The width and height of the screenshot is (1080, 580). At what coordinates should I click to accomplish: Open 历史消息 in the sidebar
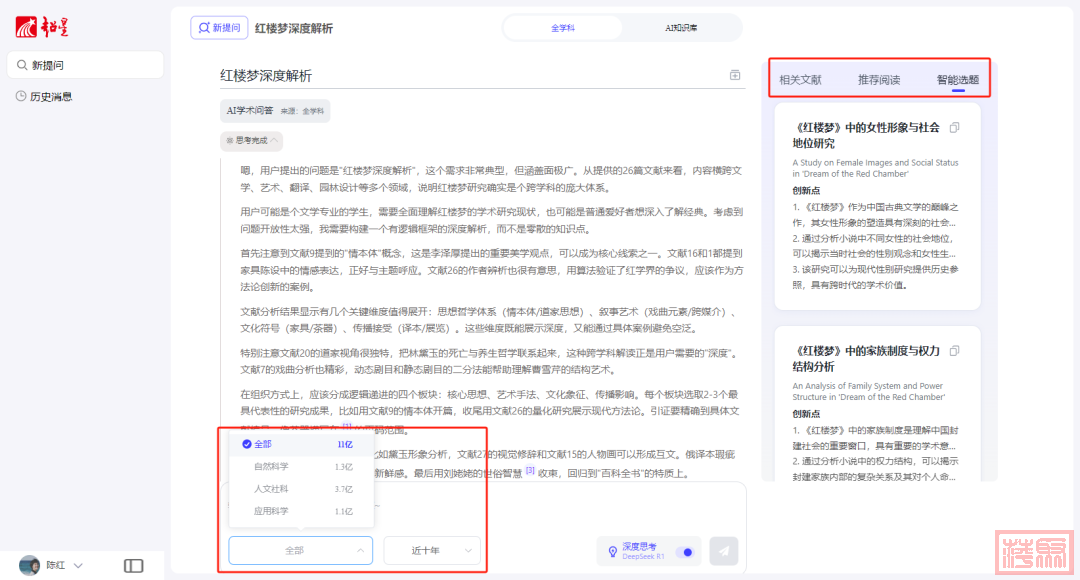[x=51, y=97]
